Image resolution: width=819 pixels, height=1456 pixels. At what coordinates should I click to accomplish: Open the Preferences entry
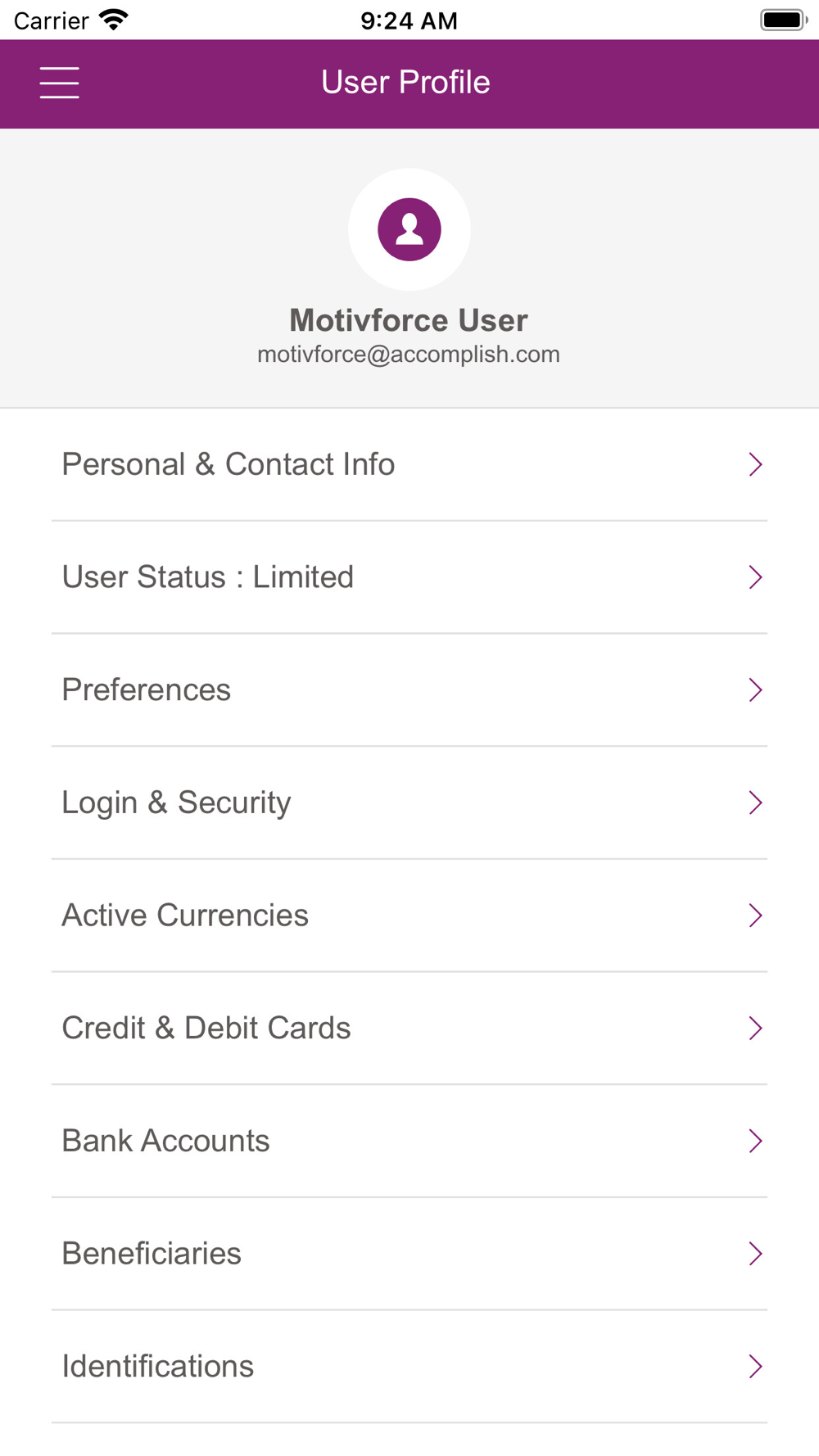[409, 690]
